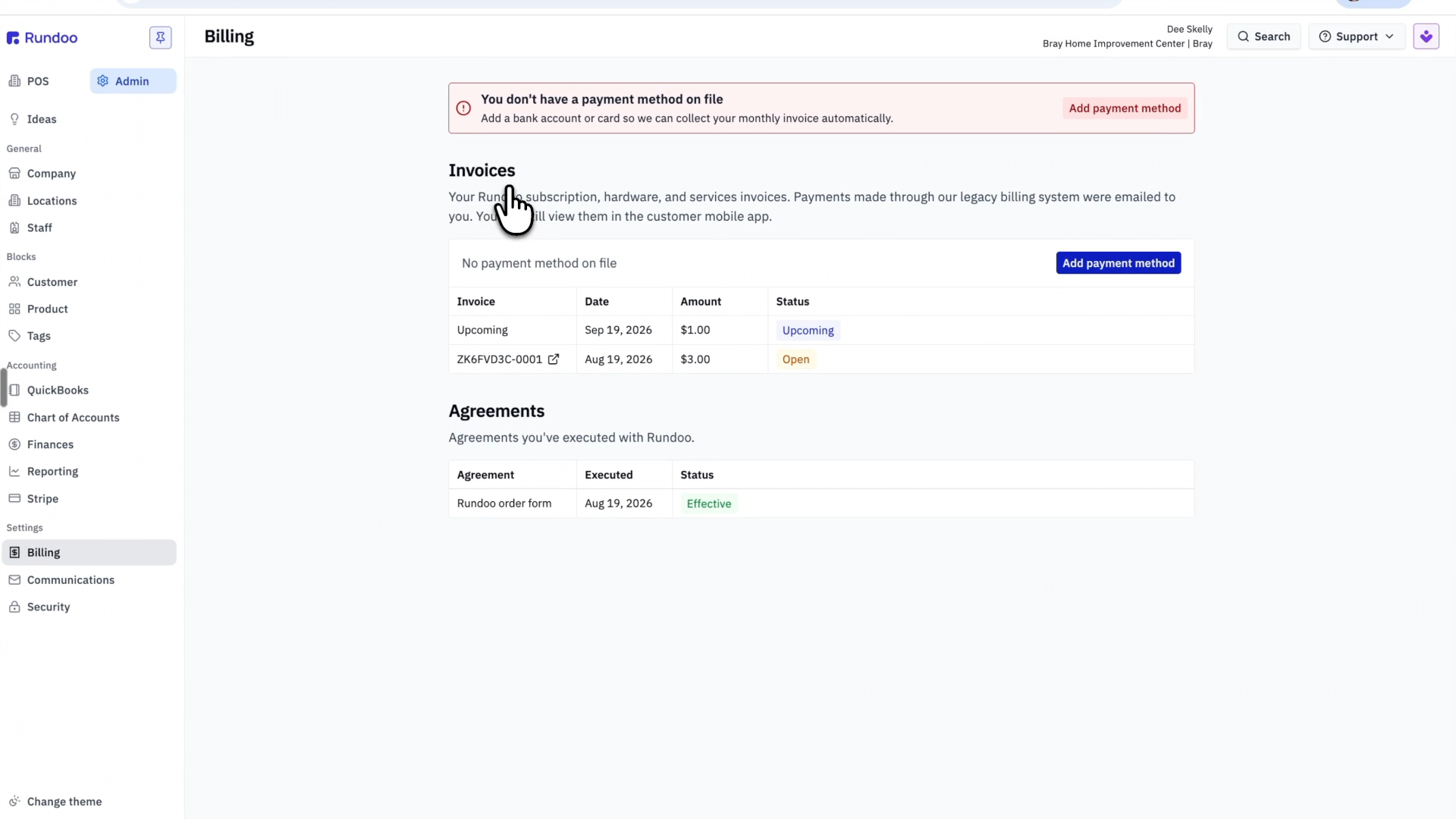Screen dimensions: 1456x819
Task: Click the blue Add payment method button
Action: pos(1119,263)
